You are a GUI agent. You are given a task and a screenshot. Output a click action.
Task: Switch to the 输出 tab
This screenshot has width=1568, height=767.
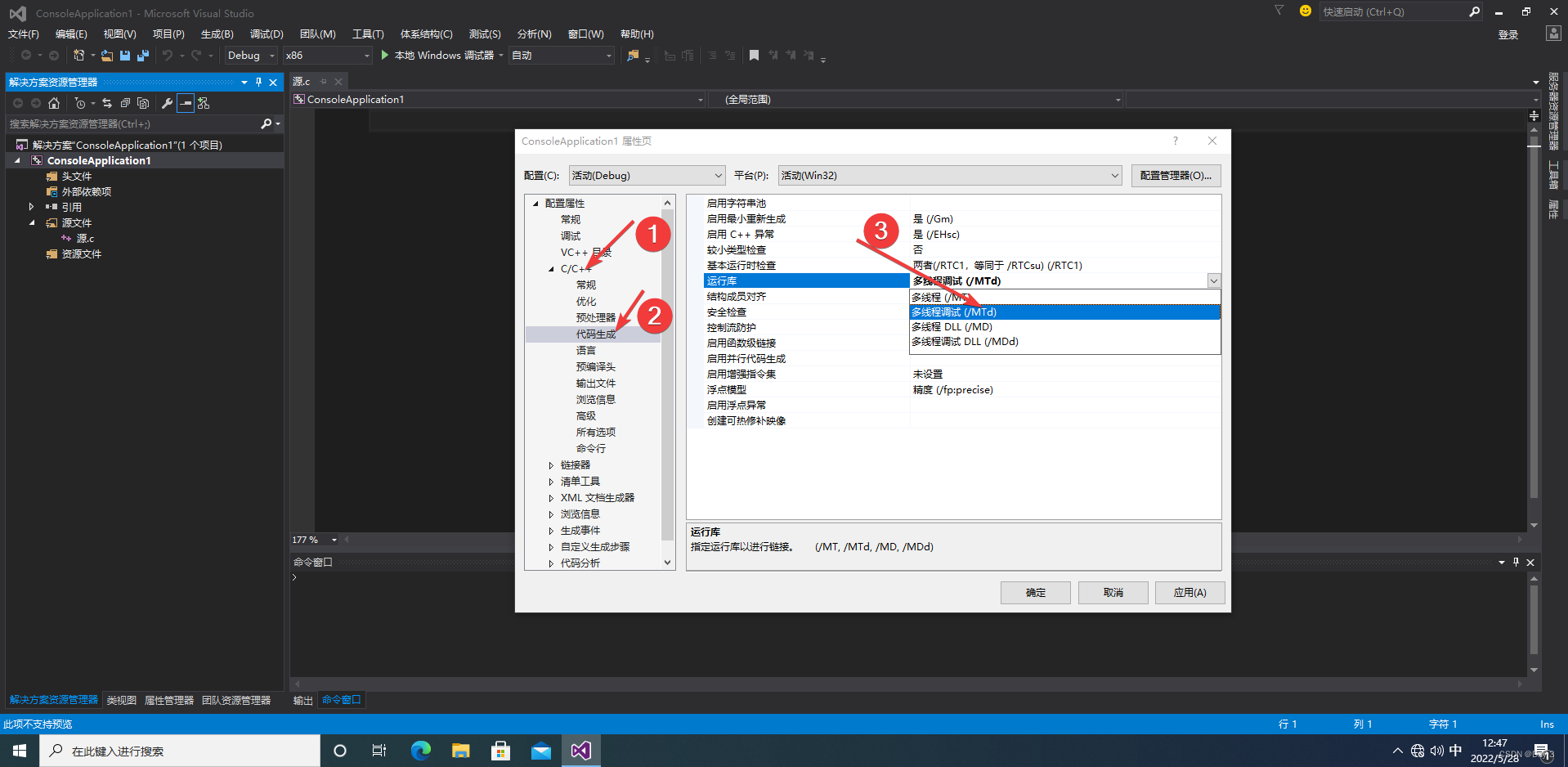[303, 700]
